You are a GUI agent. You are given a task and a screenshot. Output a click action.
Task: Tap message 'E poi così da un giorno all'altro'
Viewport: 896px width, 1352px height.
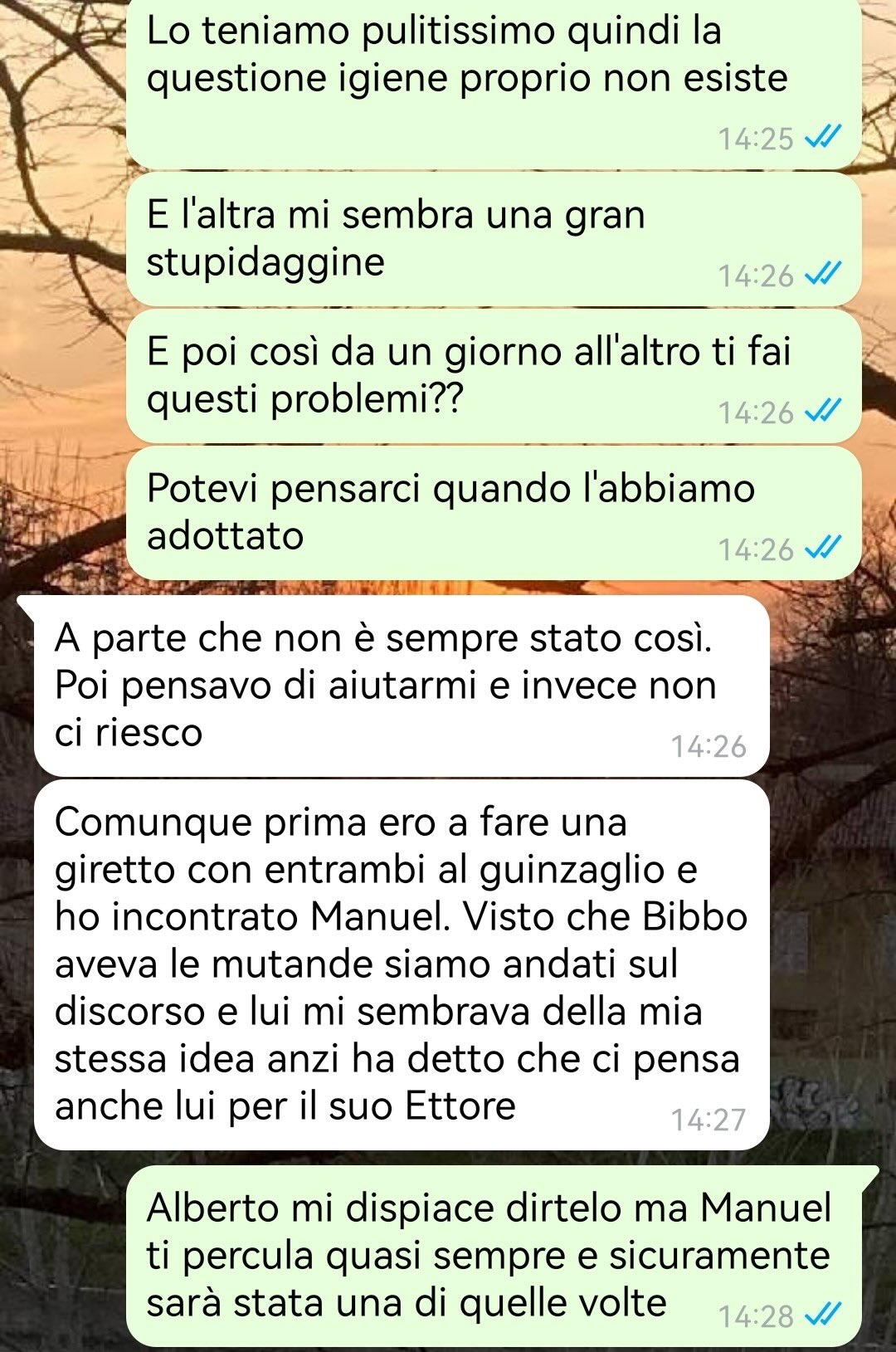pyautogui.click(x=494, y=376)
